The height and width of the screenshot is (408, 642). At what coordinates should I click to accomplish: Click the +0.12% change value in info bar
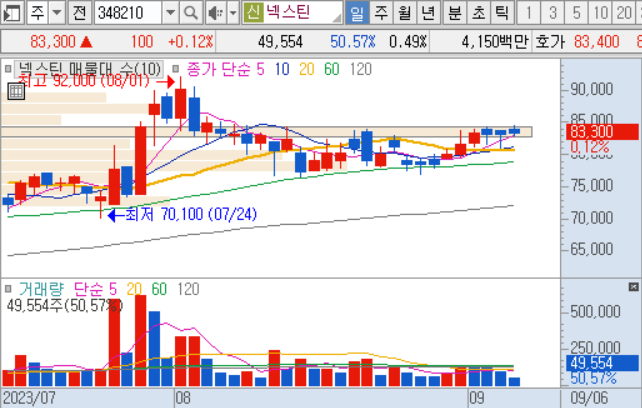click(x=191, y=41)
